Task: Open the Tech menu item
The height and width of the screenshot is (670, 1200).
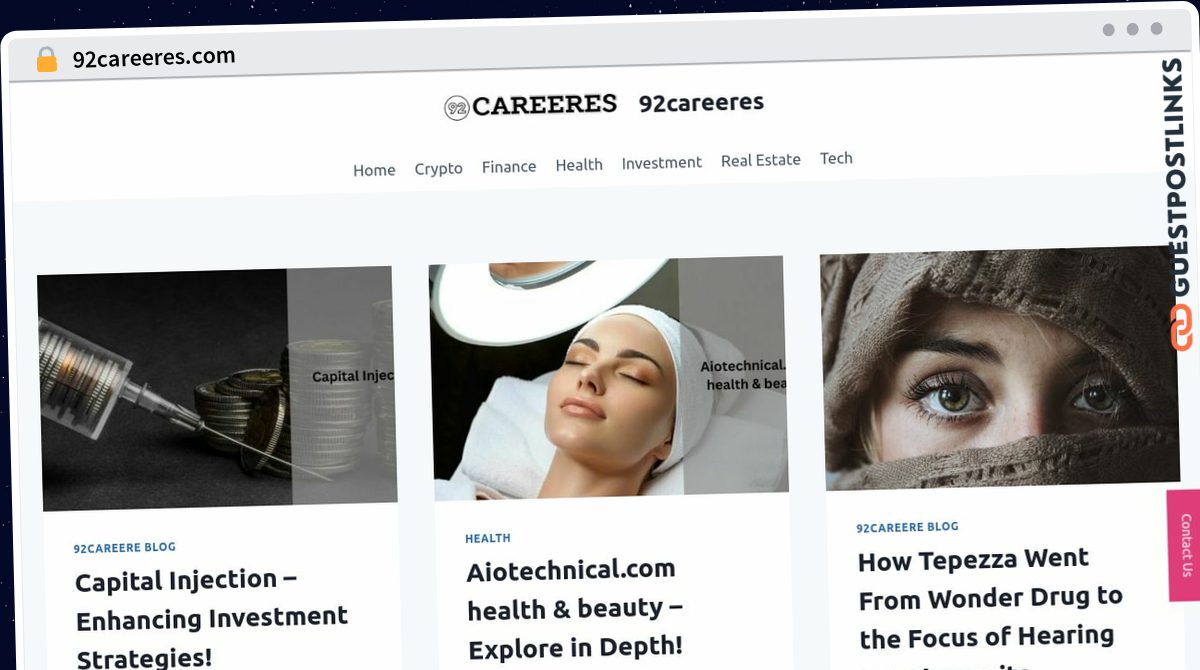Action: tap(836, 158)
